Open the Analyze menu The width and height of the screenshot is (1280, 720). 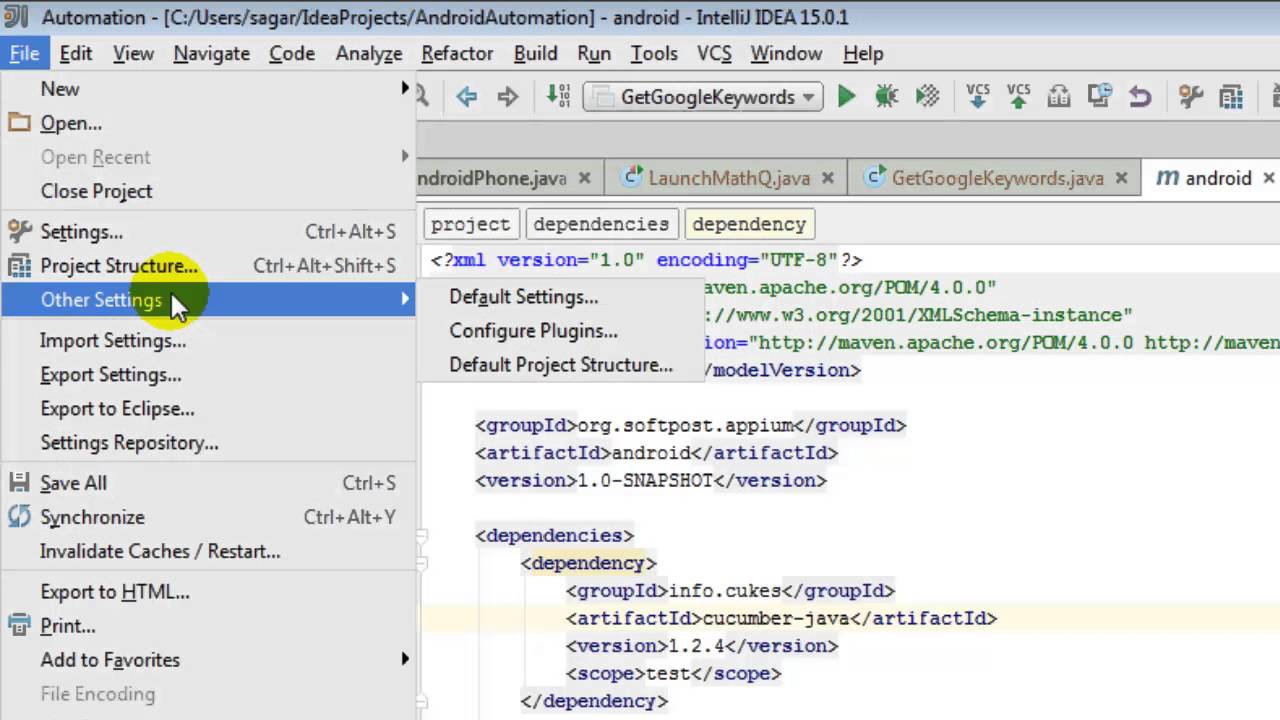[x=369, y=54]
